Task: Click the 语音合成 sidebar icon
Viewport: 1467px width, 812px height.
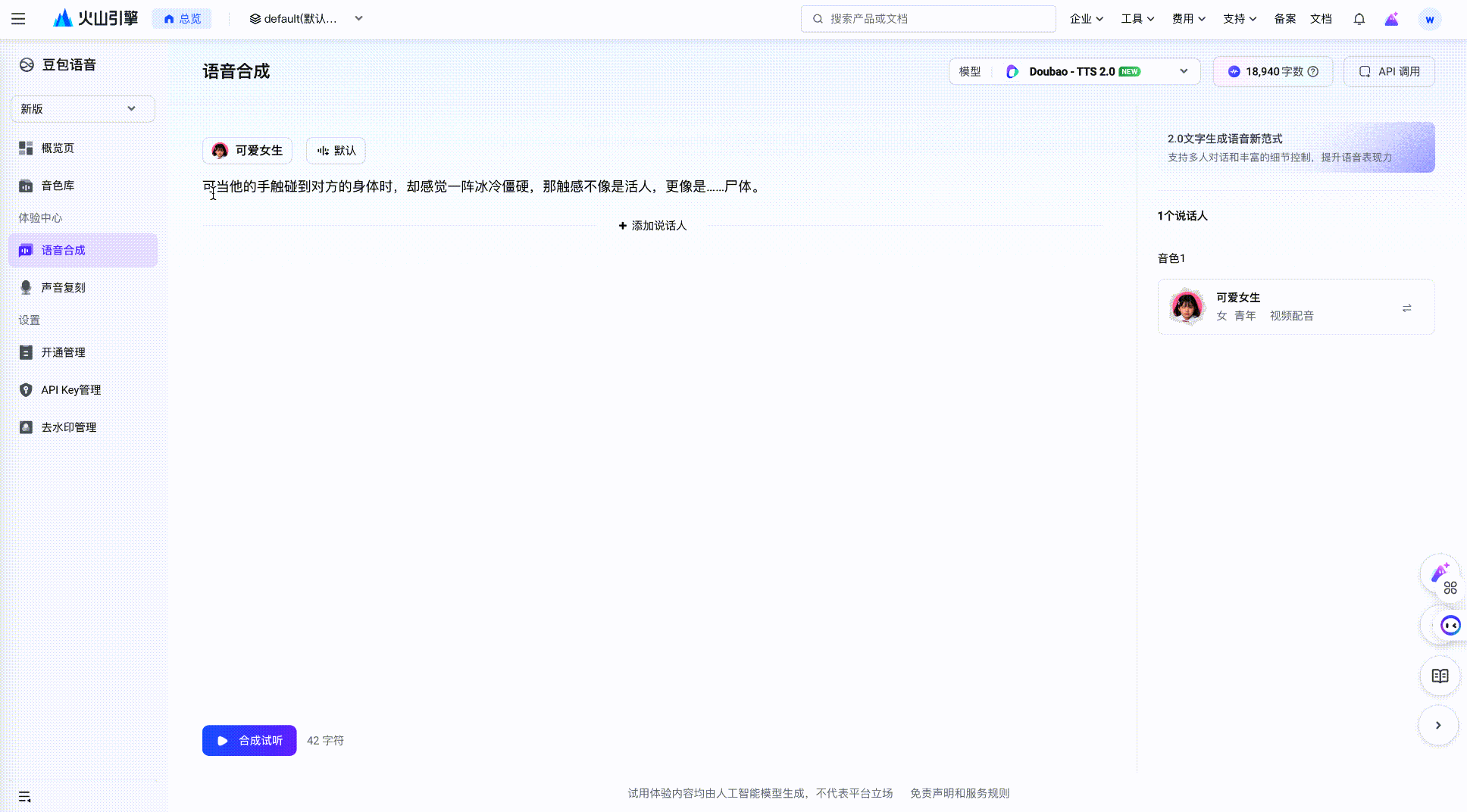Action: (26, 251)
